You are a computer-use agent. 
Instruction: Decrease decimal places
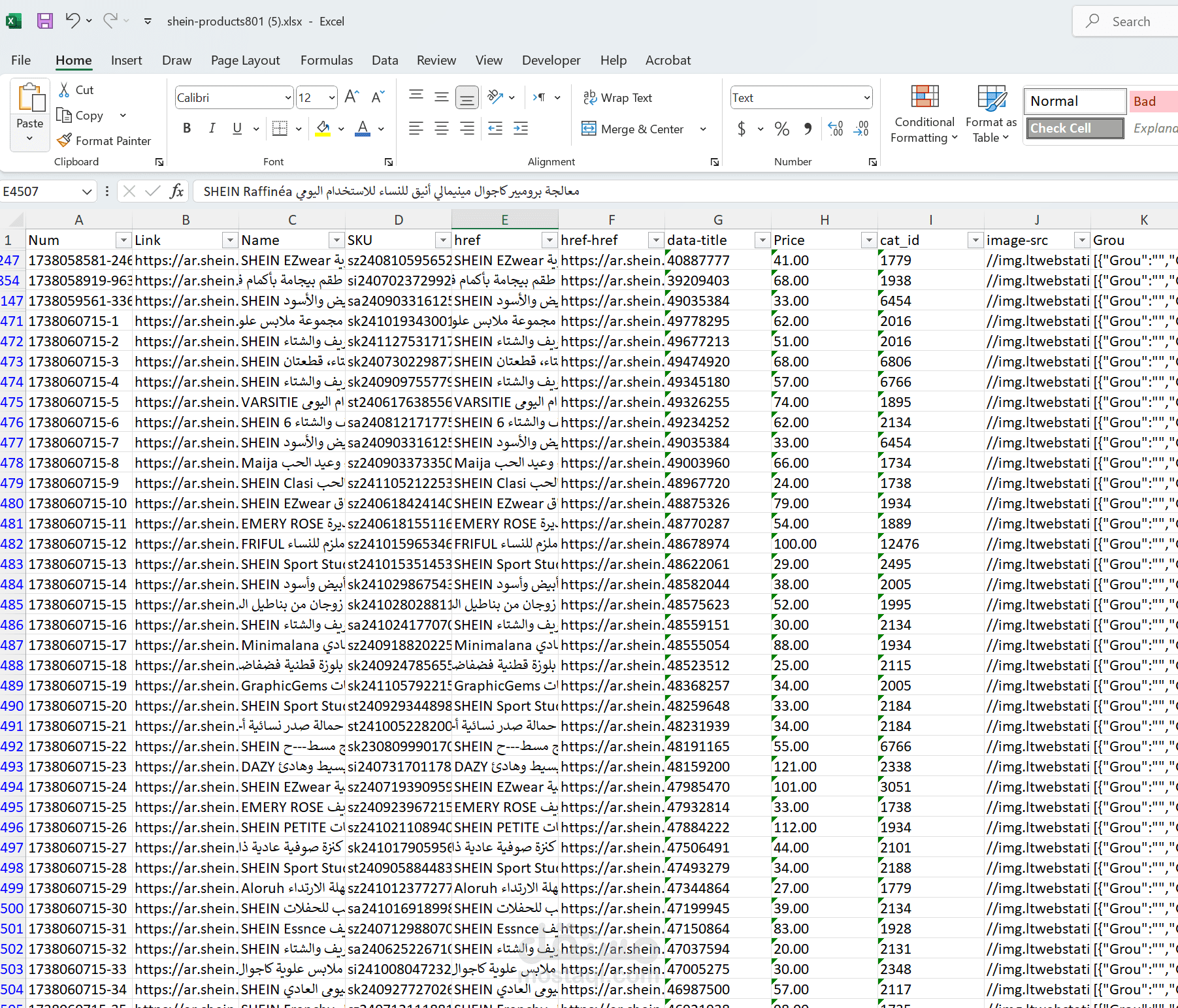pos(862,129)
